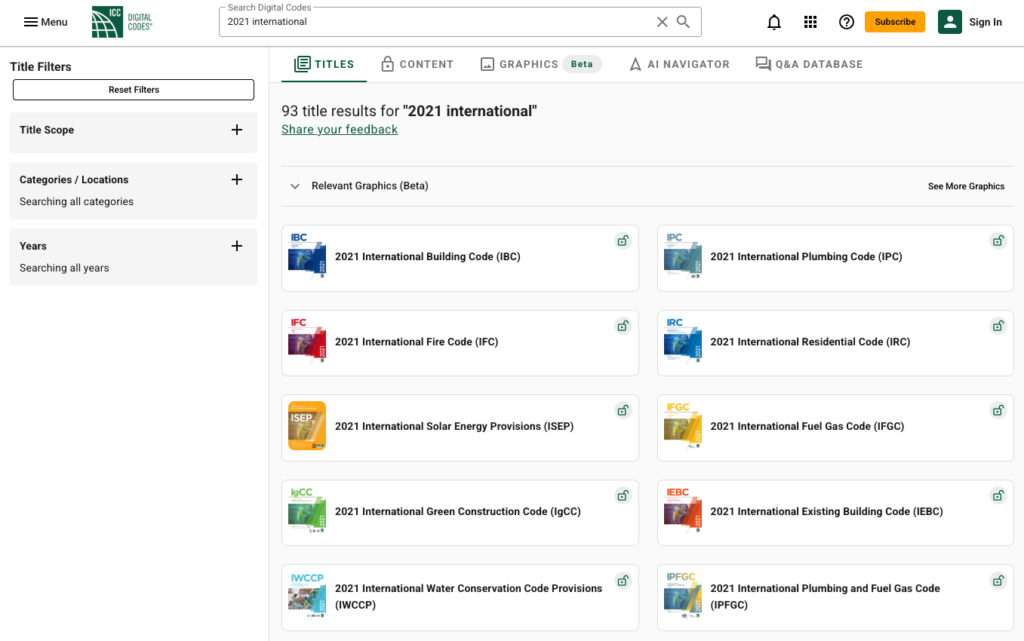This screenshot has width=1024, height=641.
Task: Open IPC book cover thumbnail
Action: coord(682,256)
